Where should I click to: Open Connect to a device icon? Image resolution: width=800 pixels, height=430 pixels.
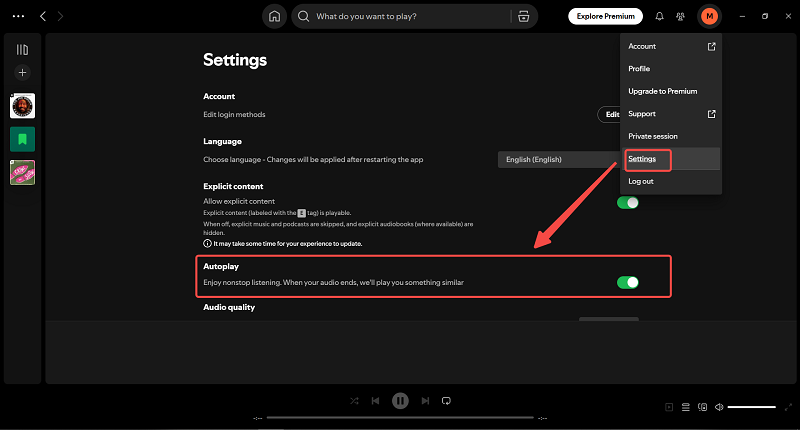(703, 407)
